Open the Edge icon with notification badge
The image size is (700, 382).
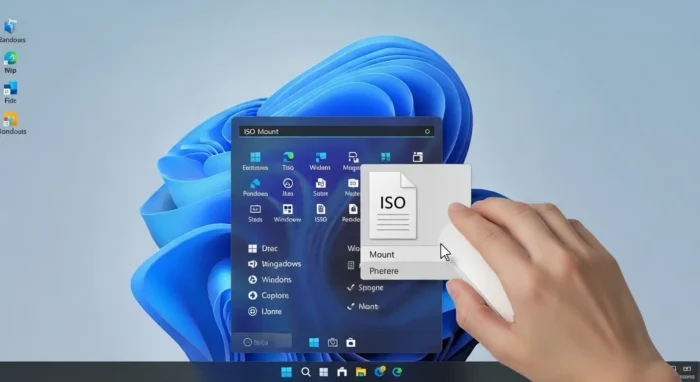point(380,371)
